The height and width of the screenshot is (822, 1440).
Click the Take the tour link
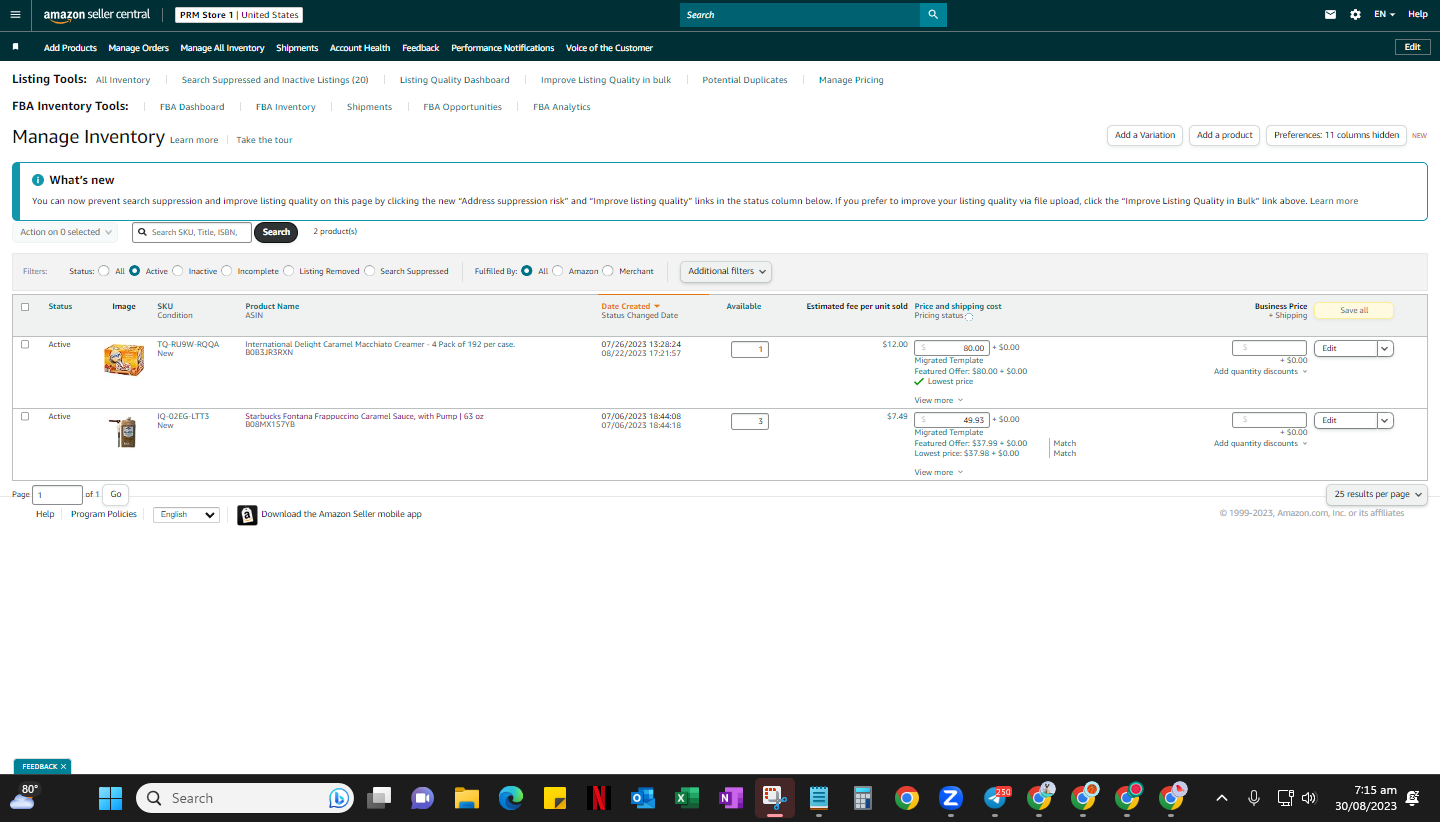[x=264, y=140]
